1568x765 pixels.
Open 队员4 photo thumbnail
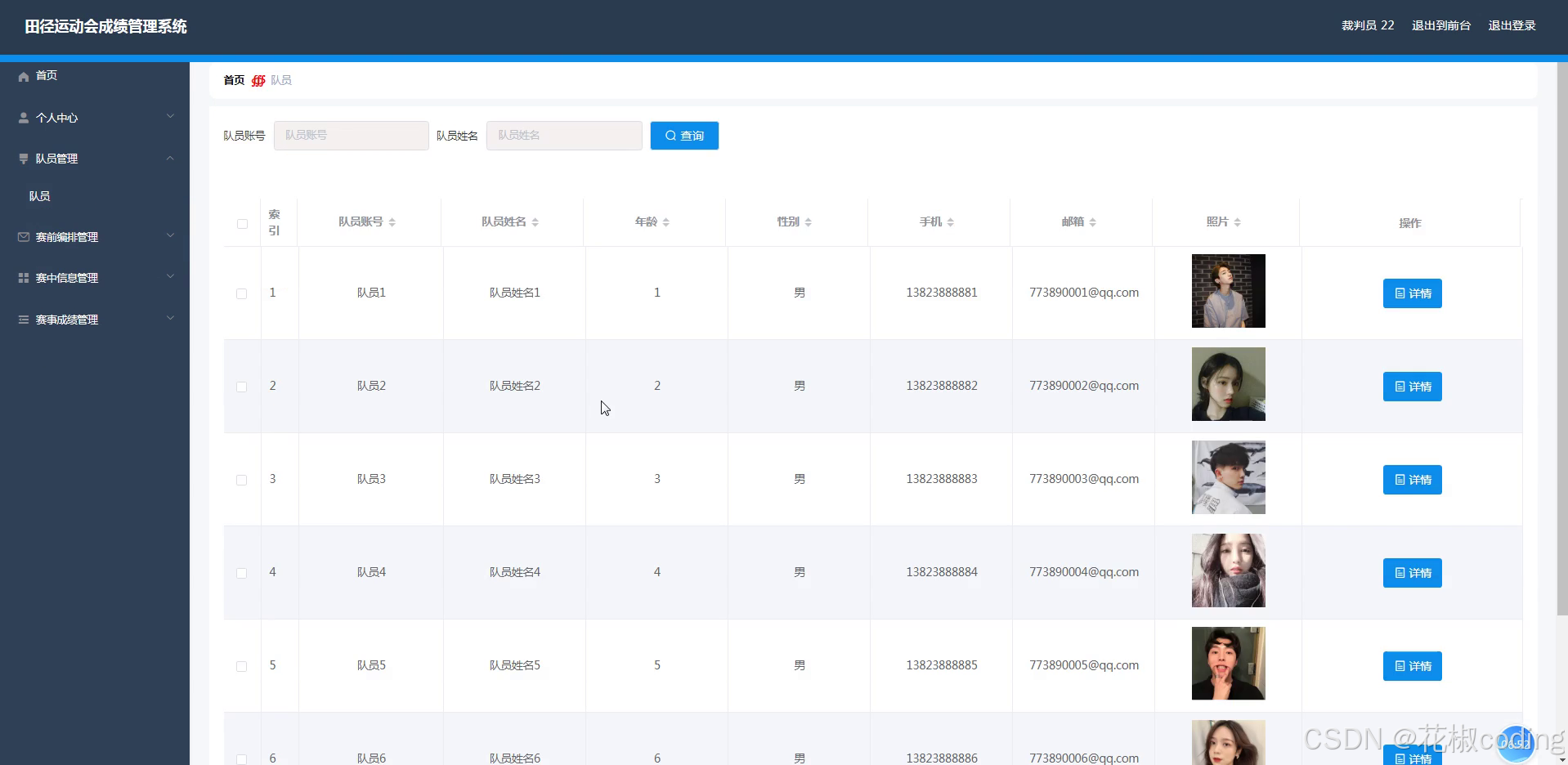coord(1228,570)
